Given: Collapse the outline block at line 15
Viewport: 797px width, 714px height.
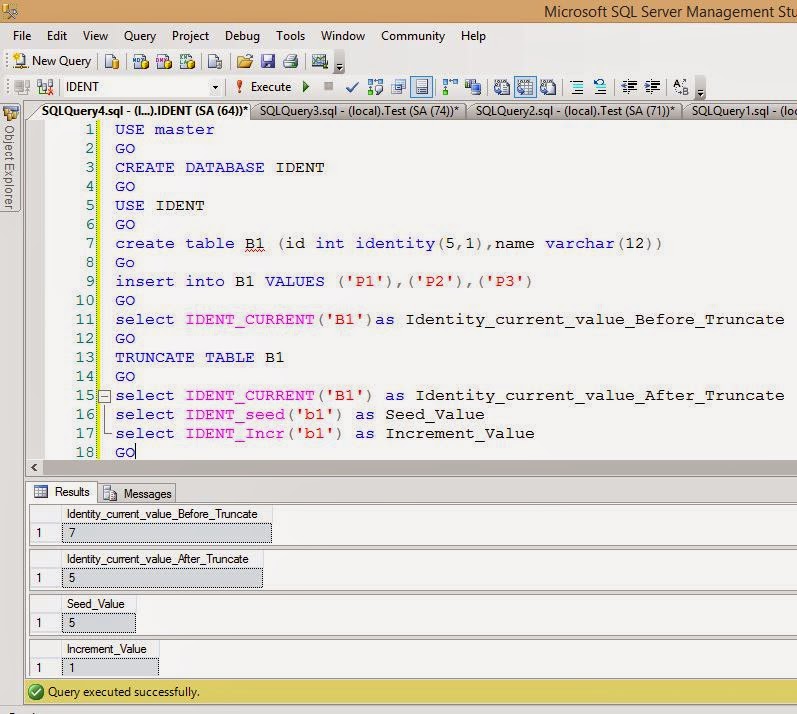Looking at the screenshot, I should point(104,396).
